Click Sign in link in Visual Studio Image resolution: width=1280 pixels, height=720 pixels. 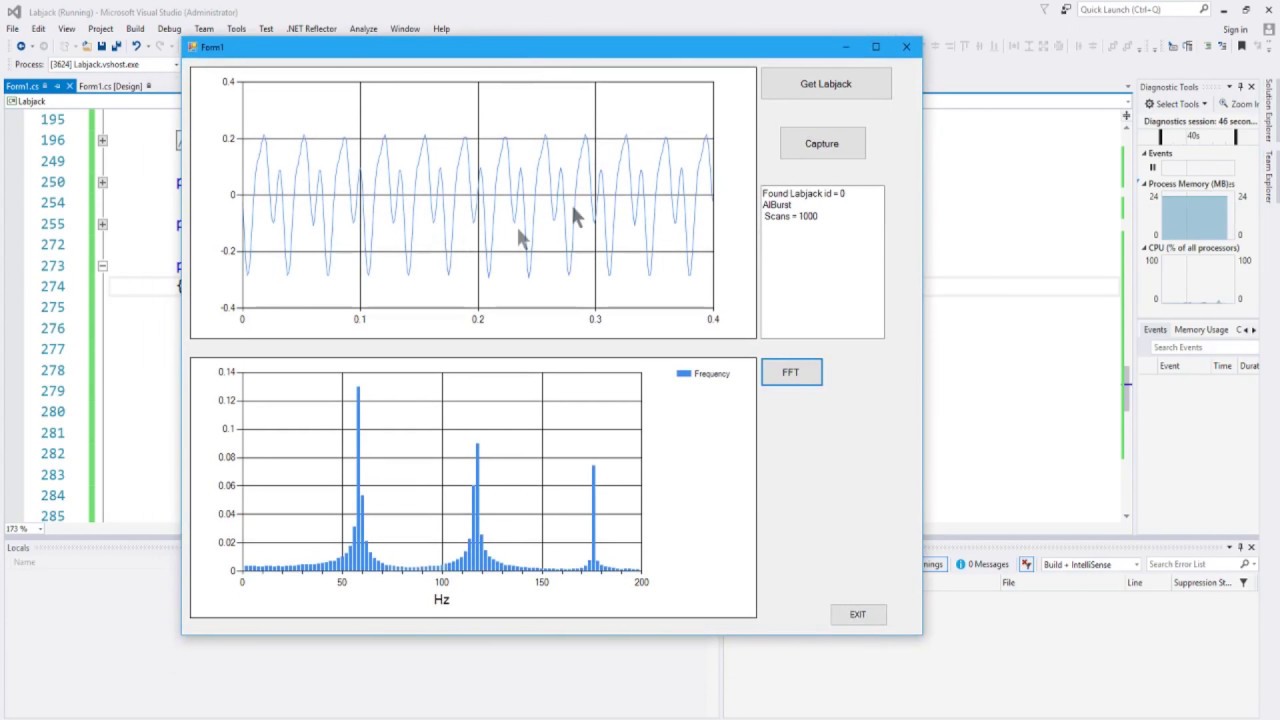pyautogui.click(x=1235, y=29)
